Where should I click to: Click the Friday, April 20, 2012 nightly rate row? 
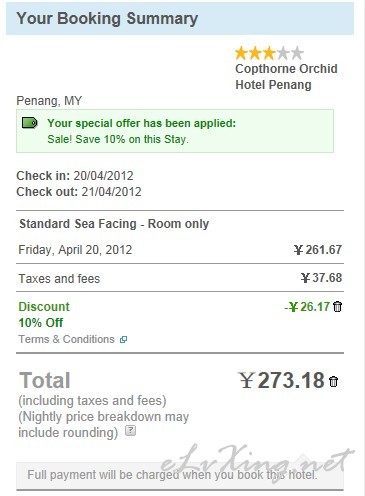pos(180,250)
